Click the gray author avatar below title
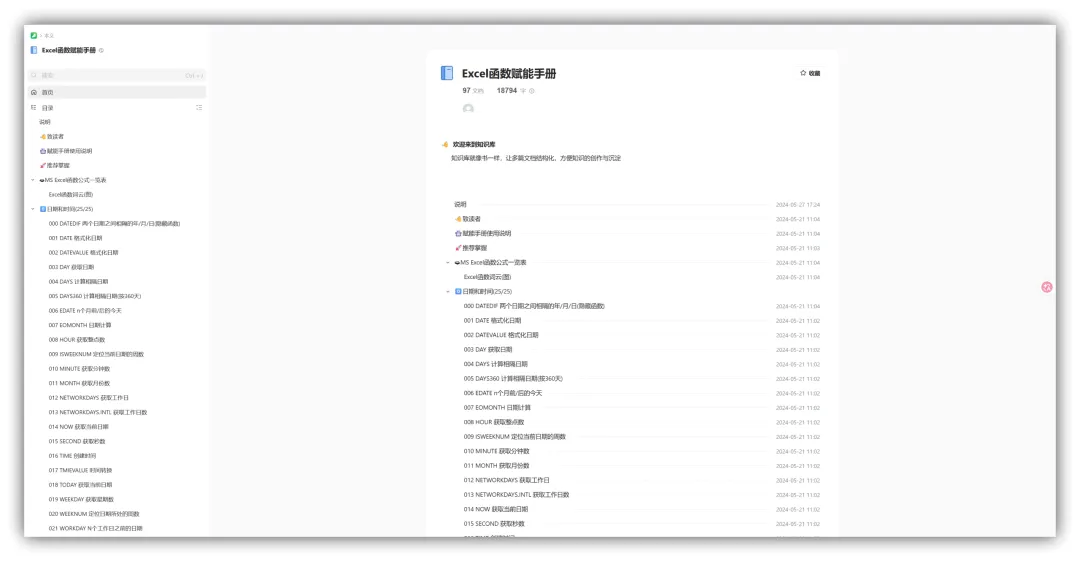This screenshot has height=561, width=1080. [x=468, y=109]
